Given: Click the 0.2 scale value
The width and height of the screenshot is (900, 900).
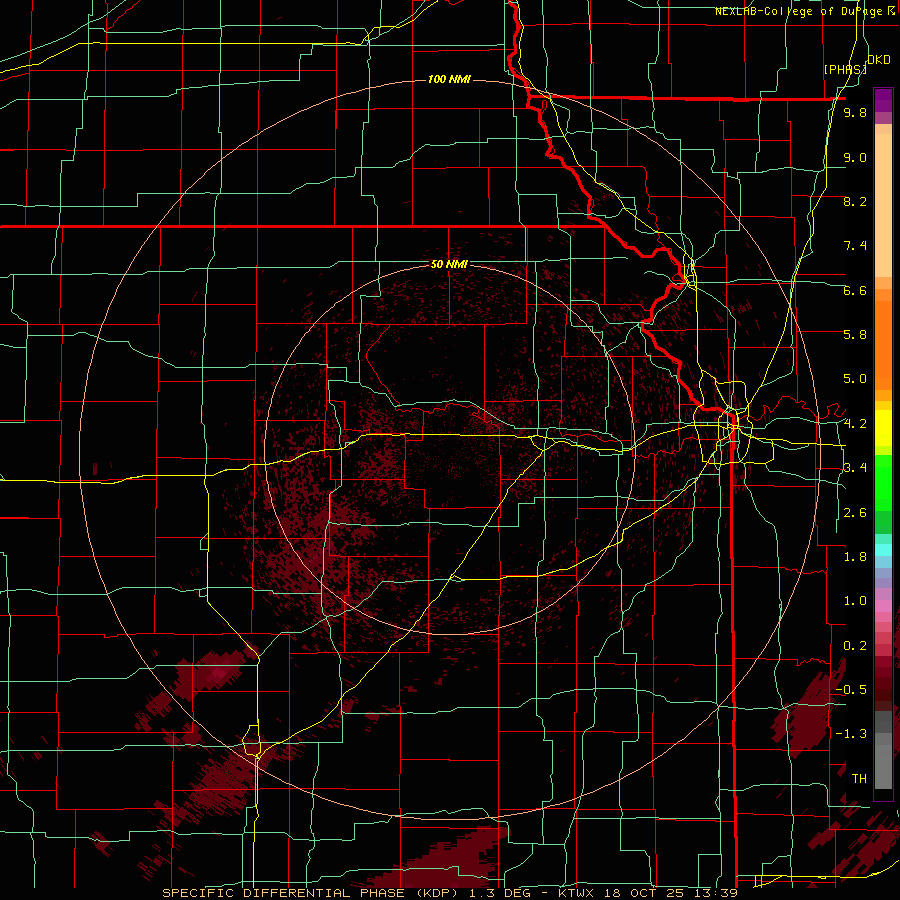Looking at the screenshot, I should point(855,646).
